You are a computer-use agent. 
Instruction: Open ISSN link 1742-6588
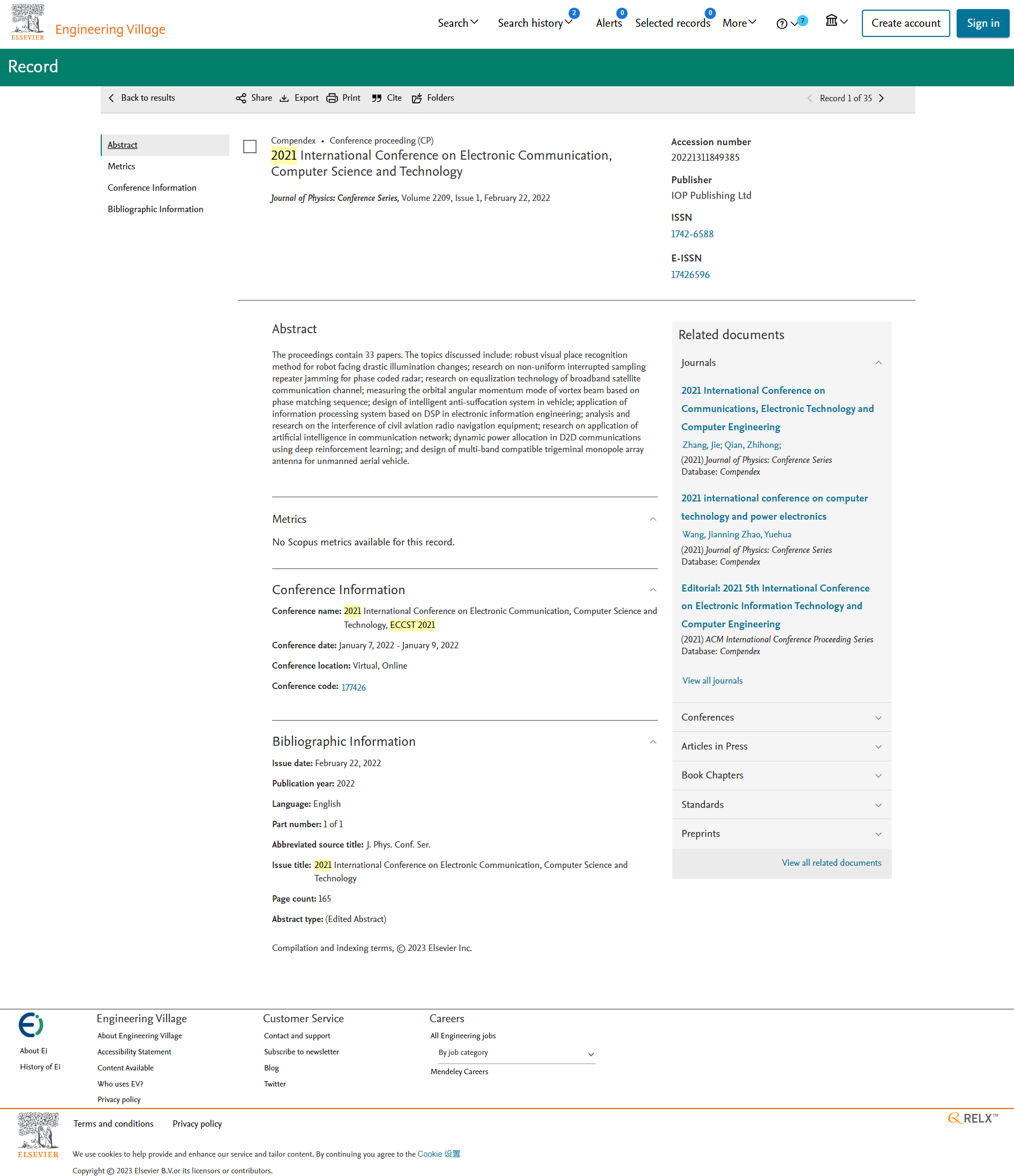point(692,234)
